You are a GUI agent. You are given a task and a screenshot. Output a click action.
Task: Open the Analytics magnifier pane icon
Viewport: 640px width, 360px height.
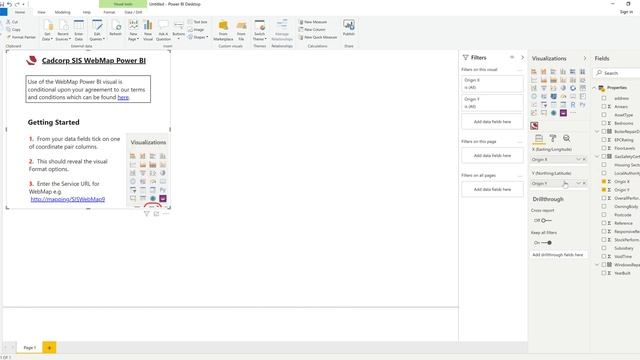[567, 138]
